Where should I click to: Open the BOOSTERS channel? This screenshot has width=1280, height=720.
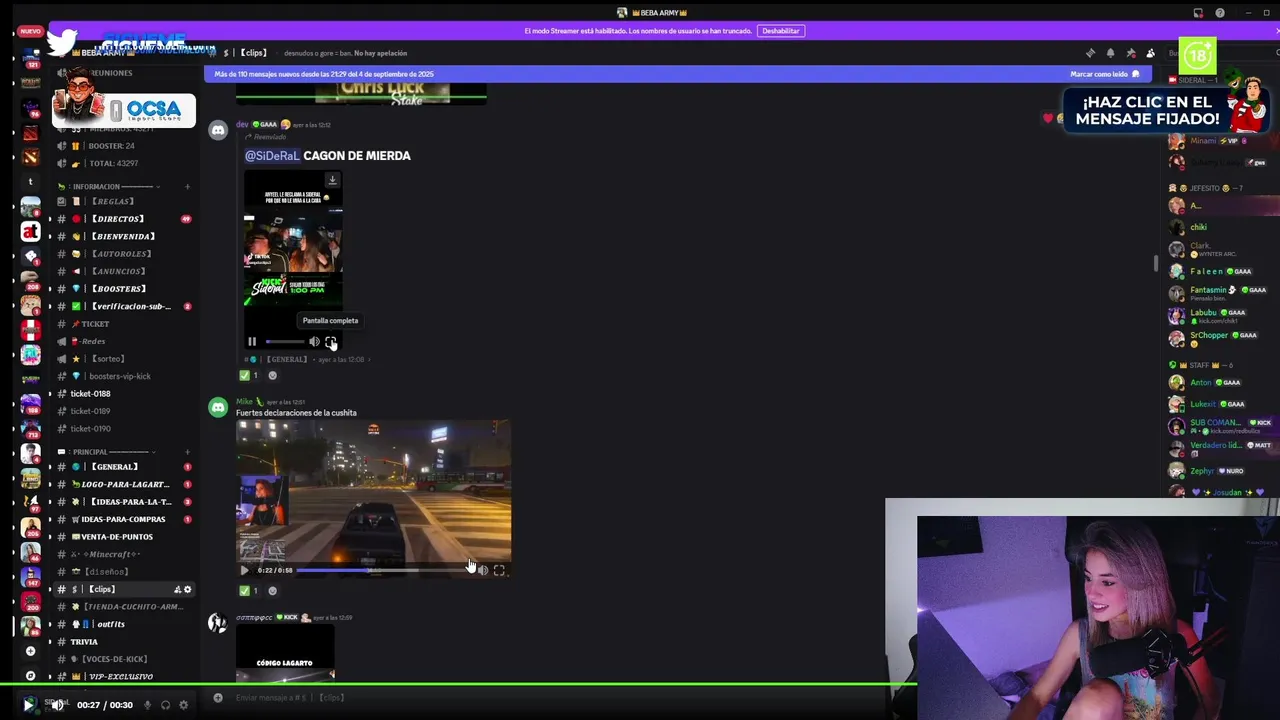[x=124, y=289]
